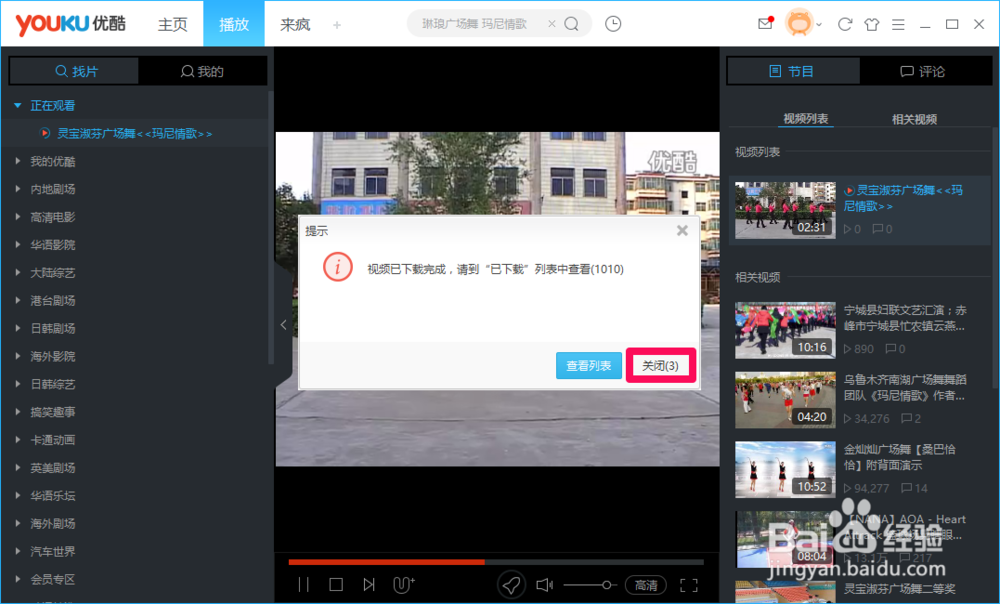This screenshot has width=1000, height=604.
Task: Open the messages envelope icon
Action: tap(765, 24)
